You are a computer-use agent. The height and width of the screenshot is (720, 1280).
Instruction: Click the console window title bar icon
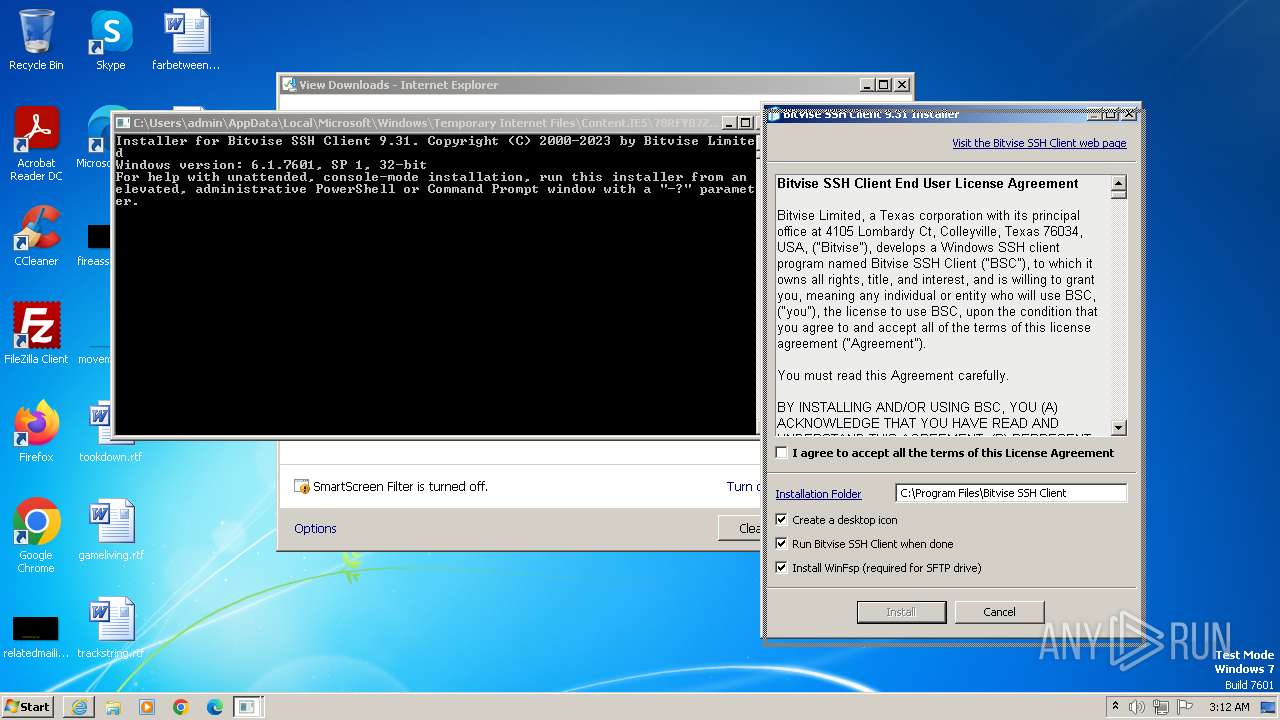(x=123, y=123)
